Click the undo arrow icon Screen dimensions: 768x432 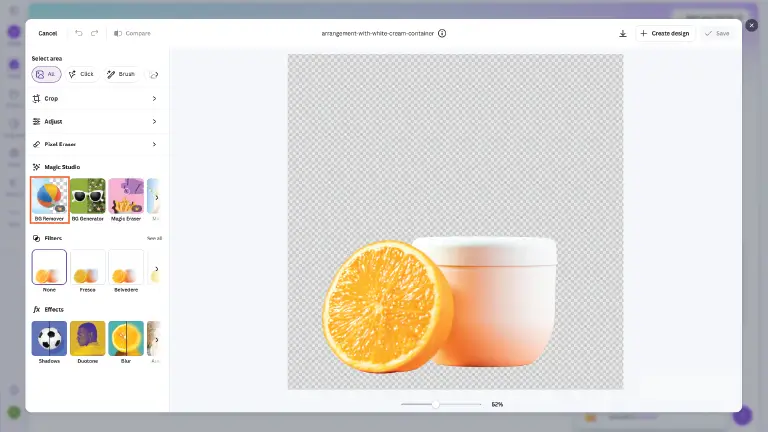tap(78, 33)
